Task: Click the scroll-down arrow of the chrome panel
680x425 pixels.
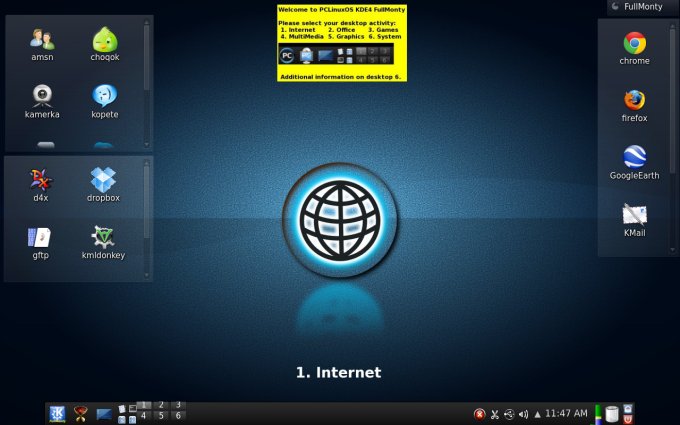Action: (673, 250)
